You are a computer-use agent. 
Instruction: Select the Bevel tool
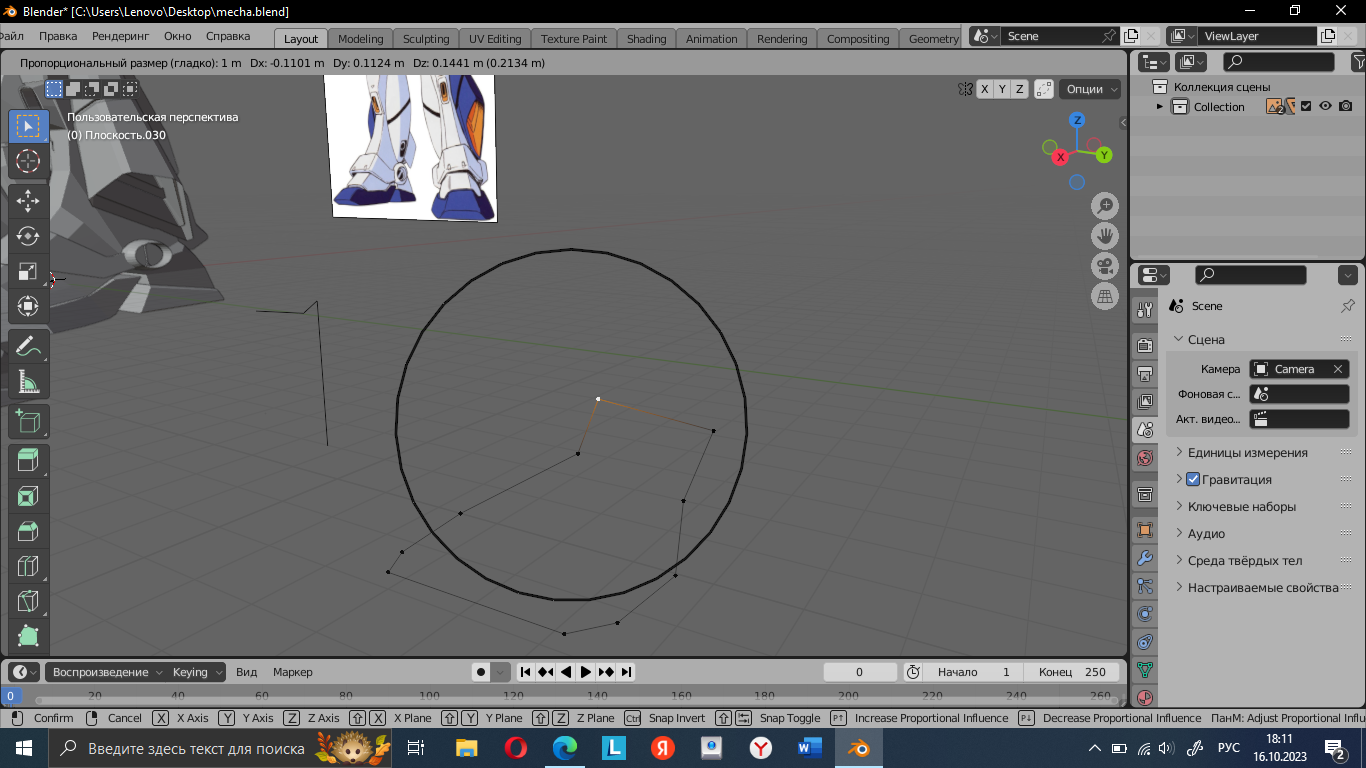pos(28,531)
